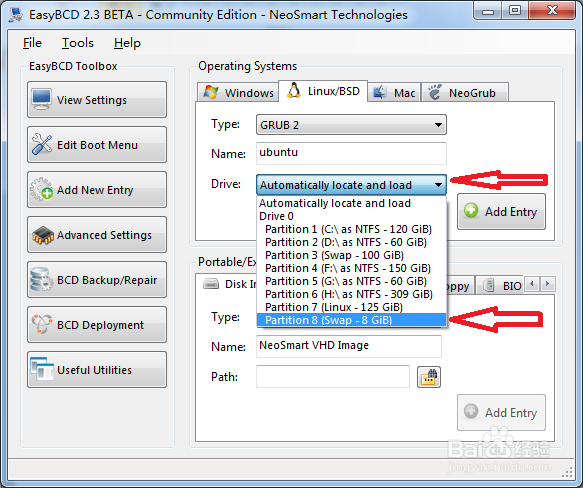Choose Partition 8 (Swap - 8 GiB)
This screenshot has width=583, height=488.
tap(351, 320)
